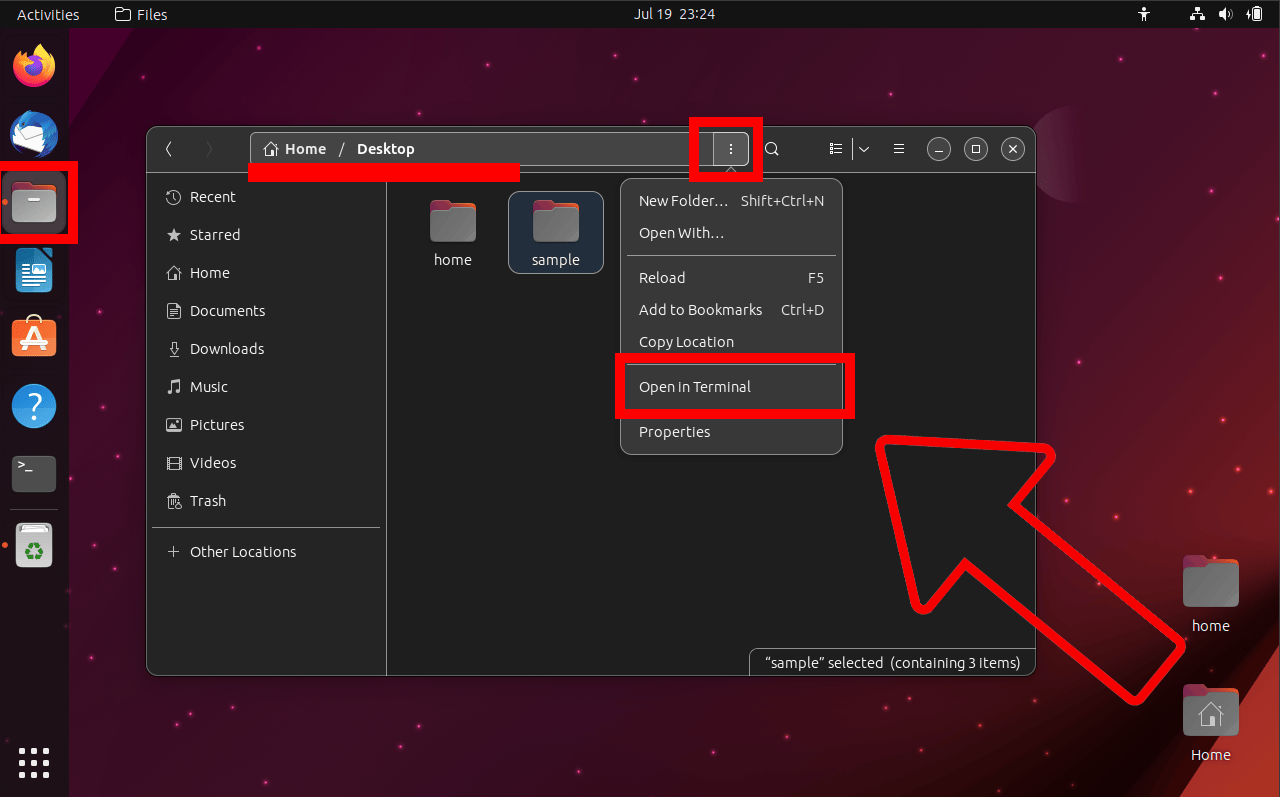
Task: Switch to list view in the toolbar
Action: click(835, 148)
